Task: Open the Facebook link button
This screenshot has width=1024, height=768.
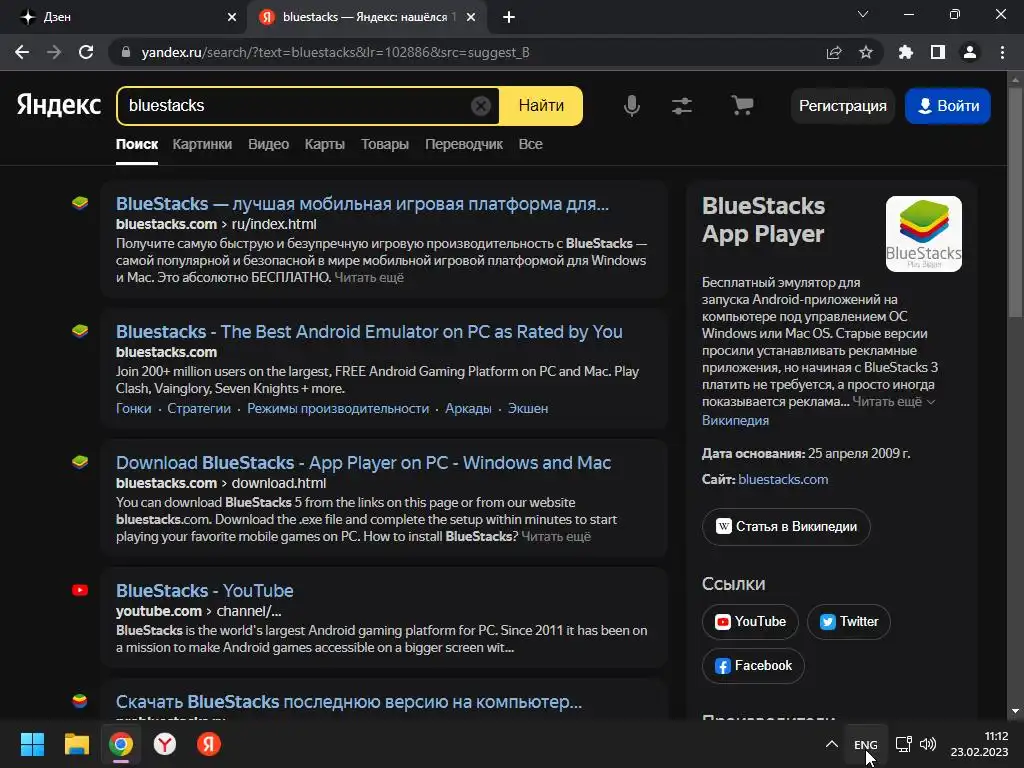Action: tap(753, 666)
